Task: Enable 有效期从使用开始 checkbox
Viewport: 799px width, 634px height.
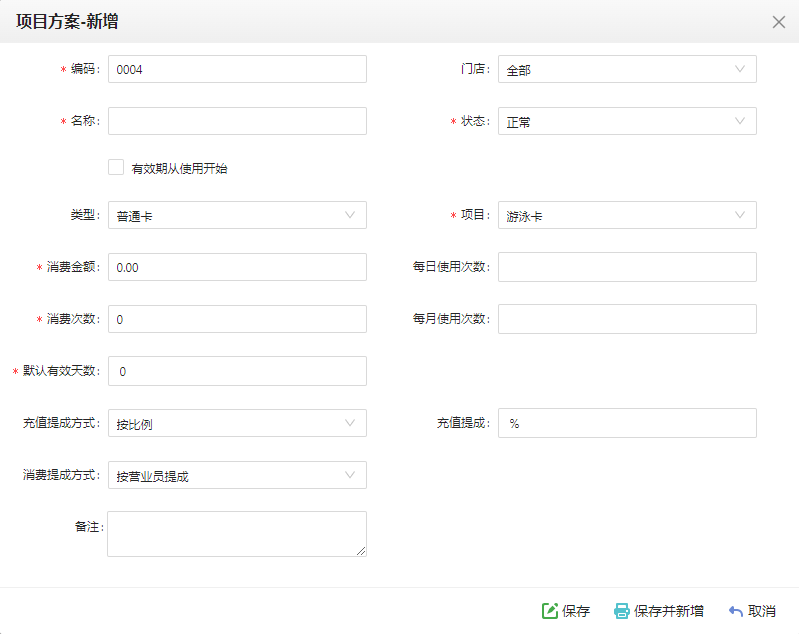Action: point(116,167)
